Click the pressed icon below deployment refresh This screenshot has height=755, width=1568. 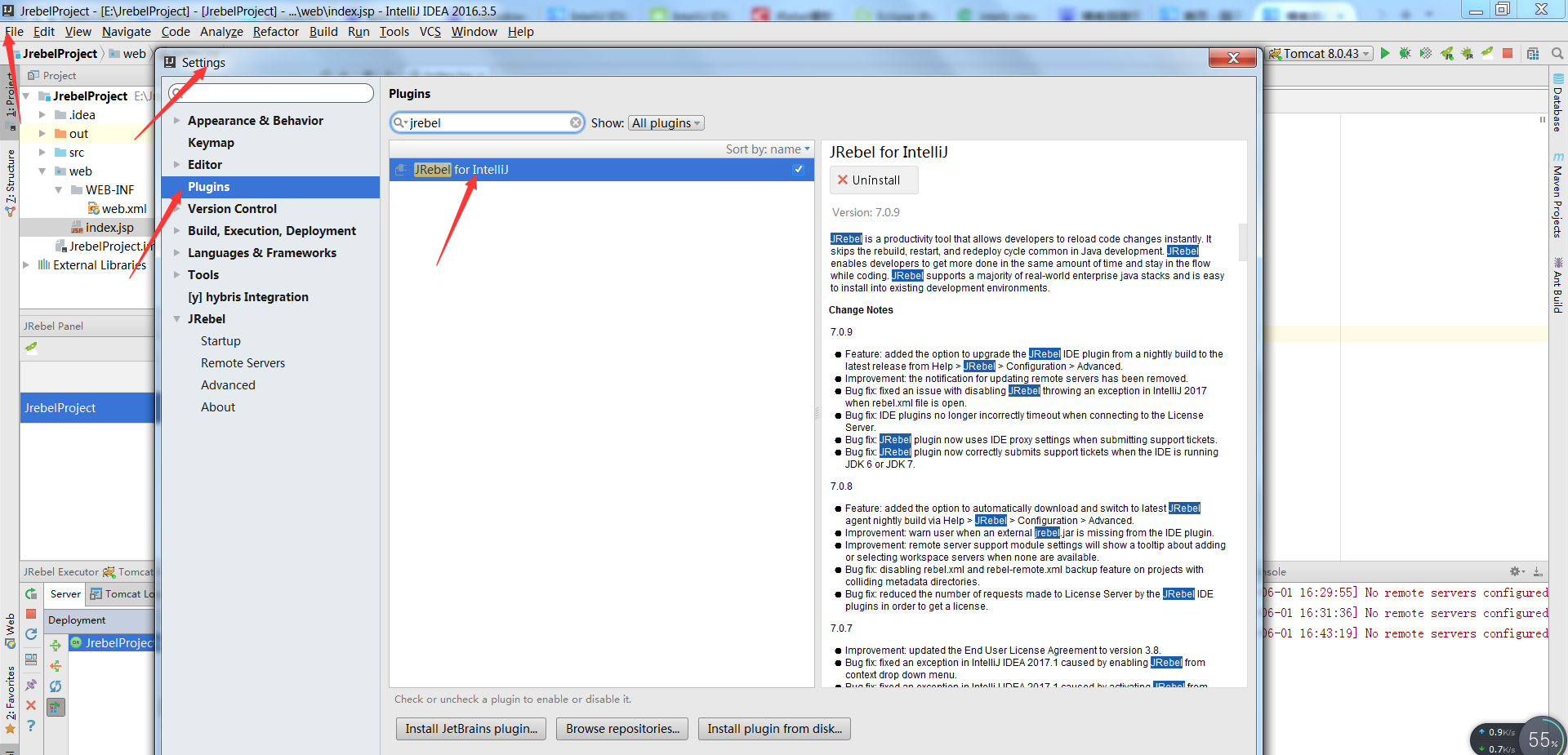[x=56, y=707]
